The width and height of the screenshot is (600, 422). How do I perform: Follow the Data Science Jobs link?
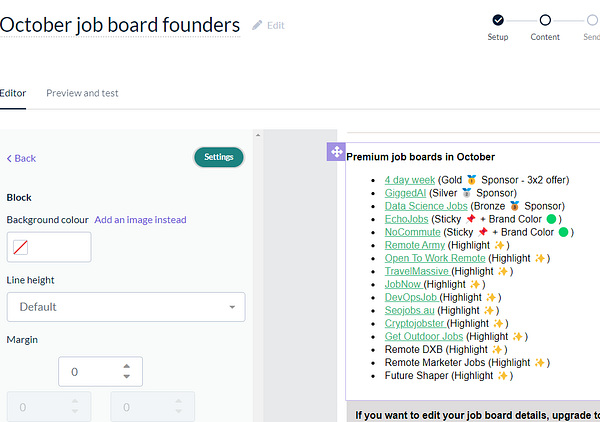point(426,206)
